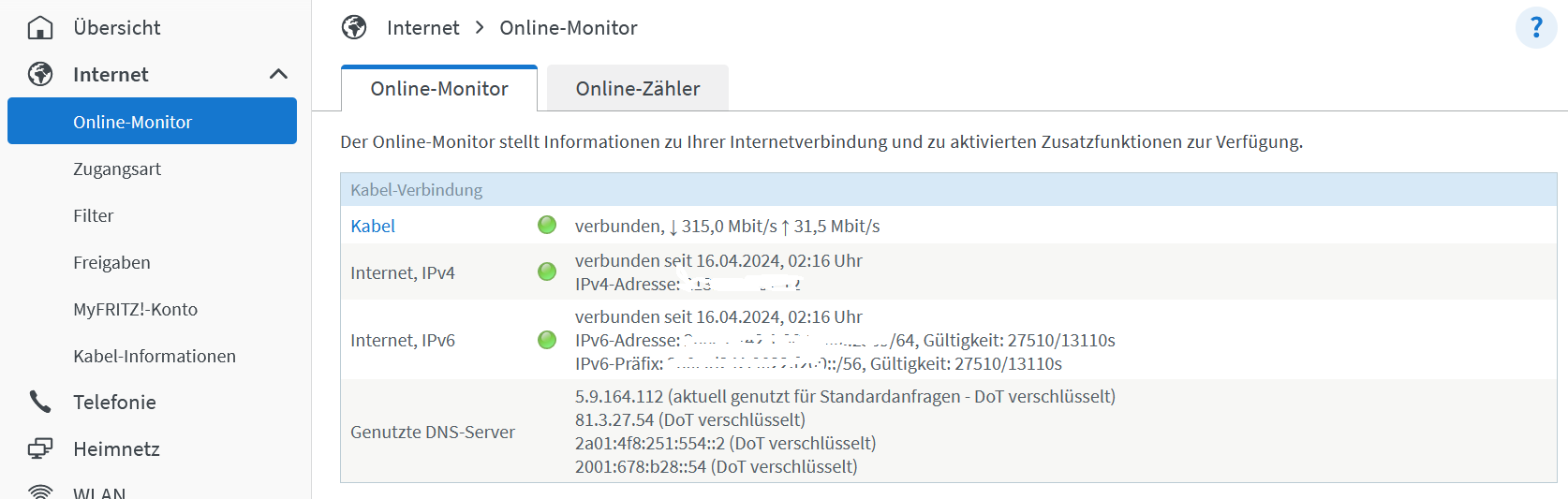1568x499 pixels.
Task: Open Kabel-Informationen page
Action: 155,356
